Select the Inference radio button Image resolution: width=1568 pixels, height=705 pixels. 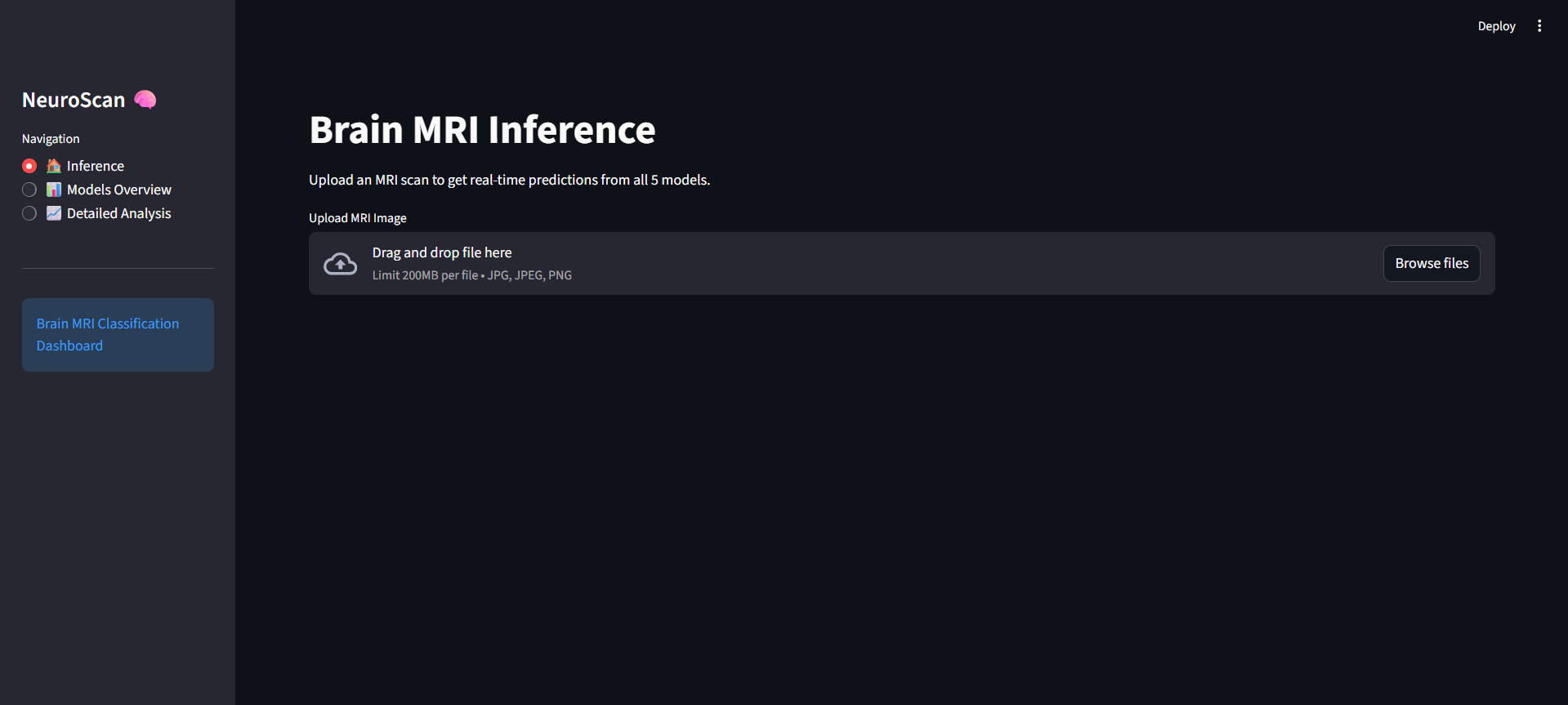(29, 166)
